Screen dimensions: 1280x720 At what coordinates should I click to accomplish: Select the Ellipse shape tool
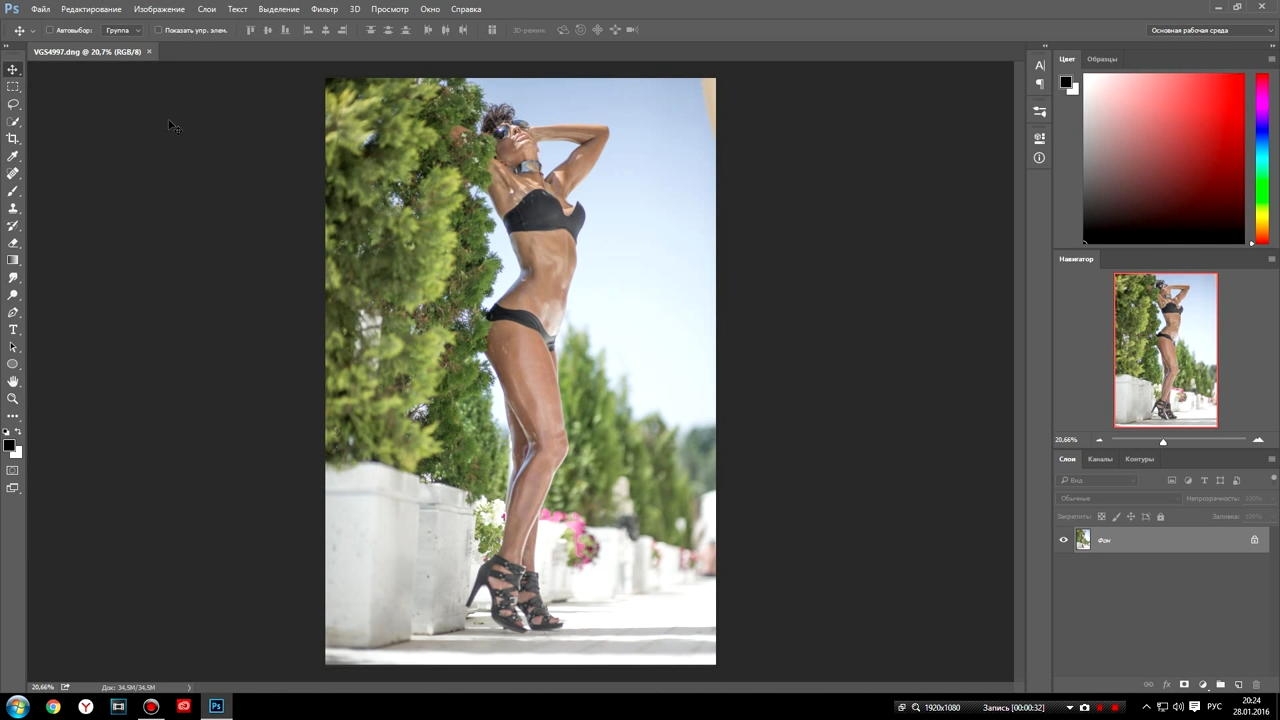pyautogui.click(x=13, y=364)
